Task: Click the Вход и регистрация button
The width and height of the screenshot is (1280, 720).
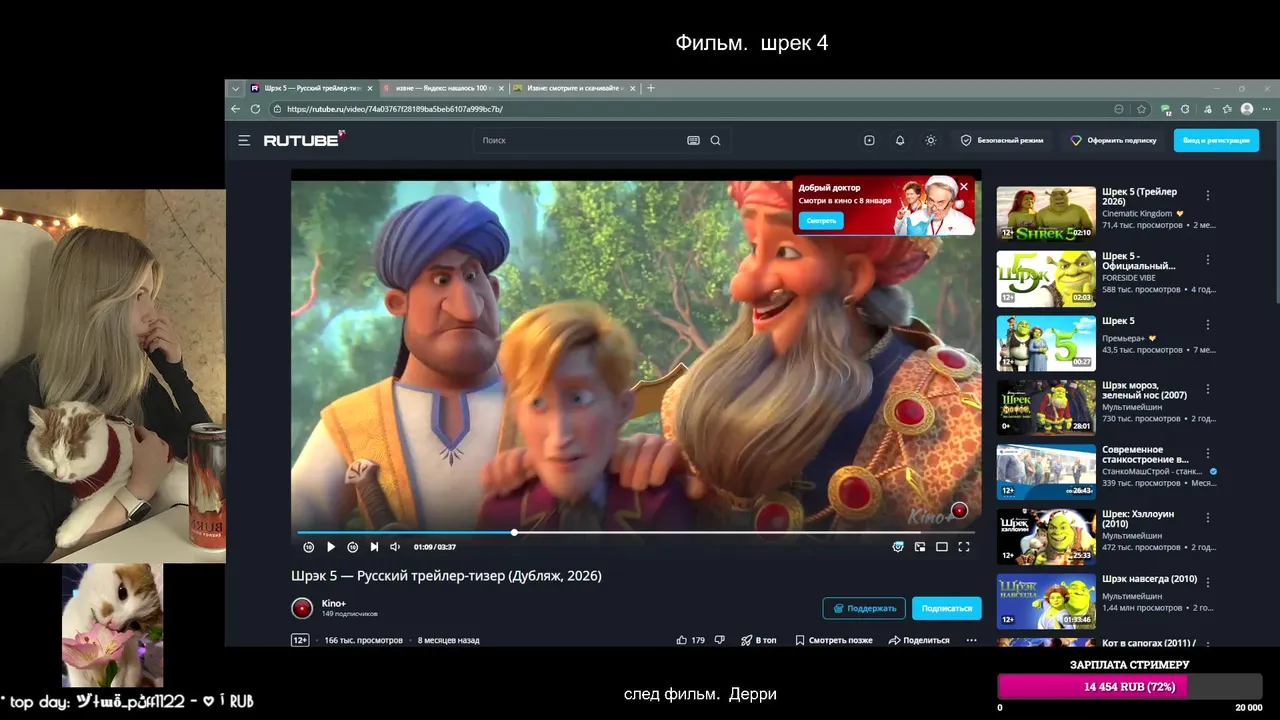Action: [1216, 141]
